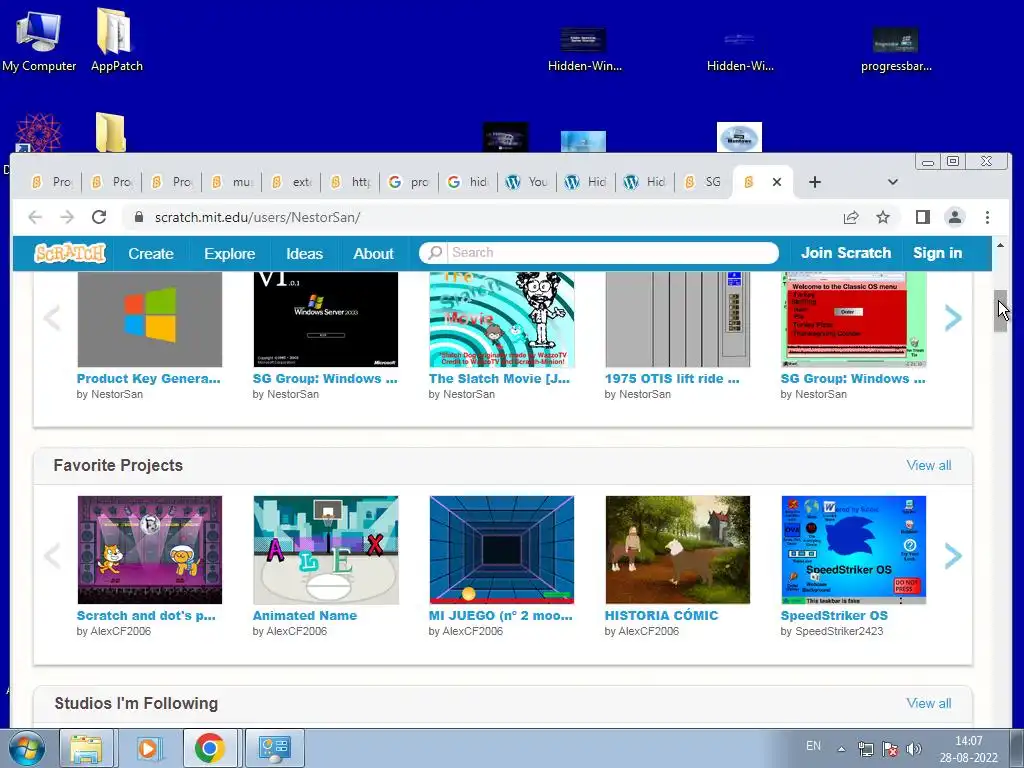Switch to the 'You' WordPress tab
The height and width of the screenshot is (768, 1024).
[528, 182]
